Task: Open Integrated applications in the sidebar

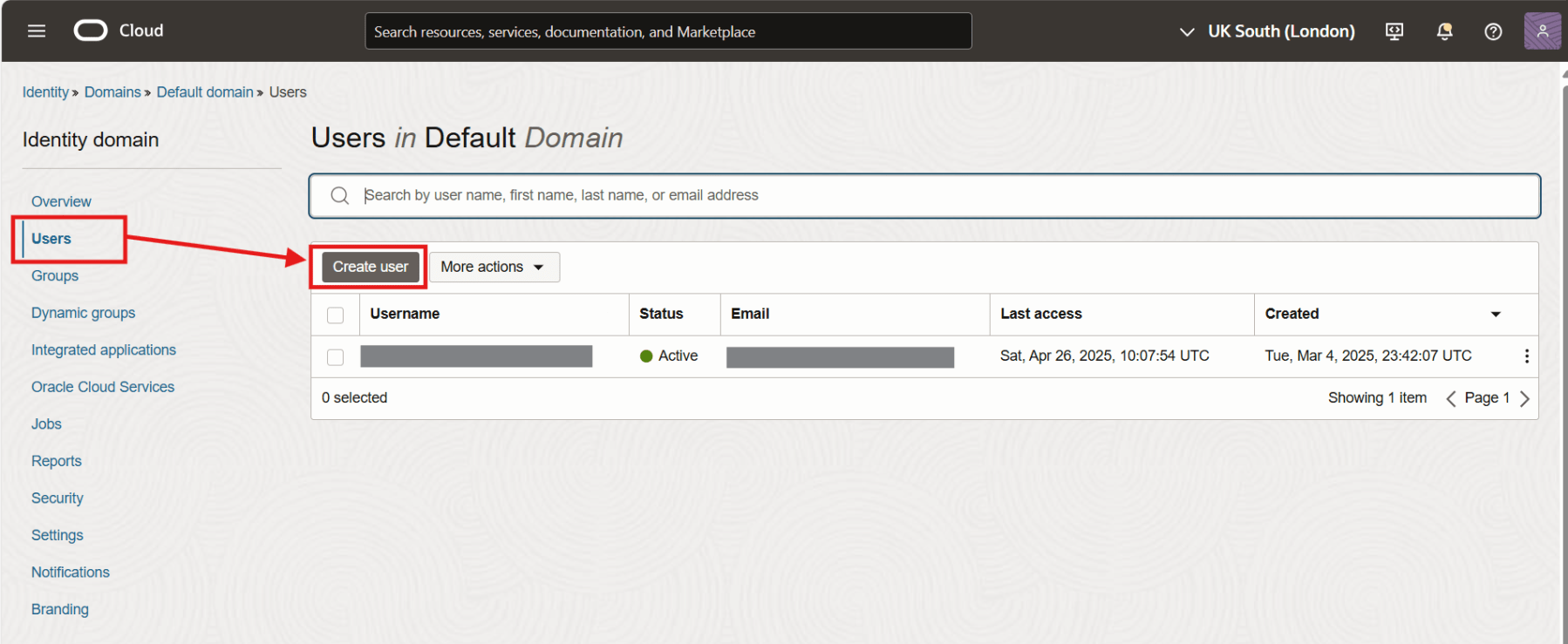Action: [x=104, y=349]
